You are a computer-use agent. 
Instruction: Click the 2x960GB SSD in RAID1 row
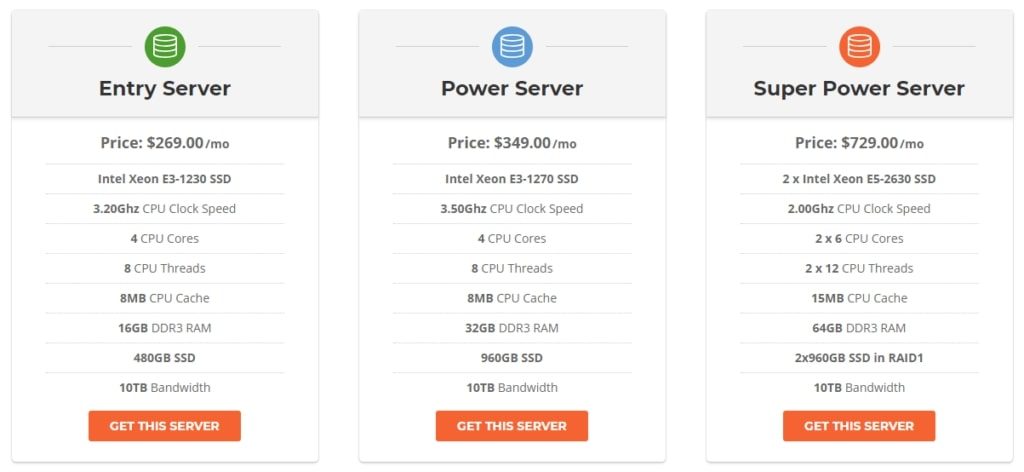(859, 358)
